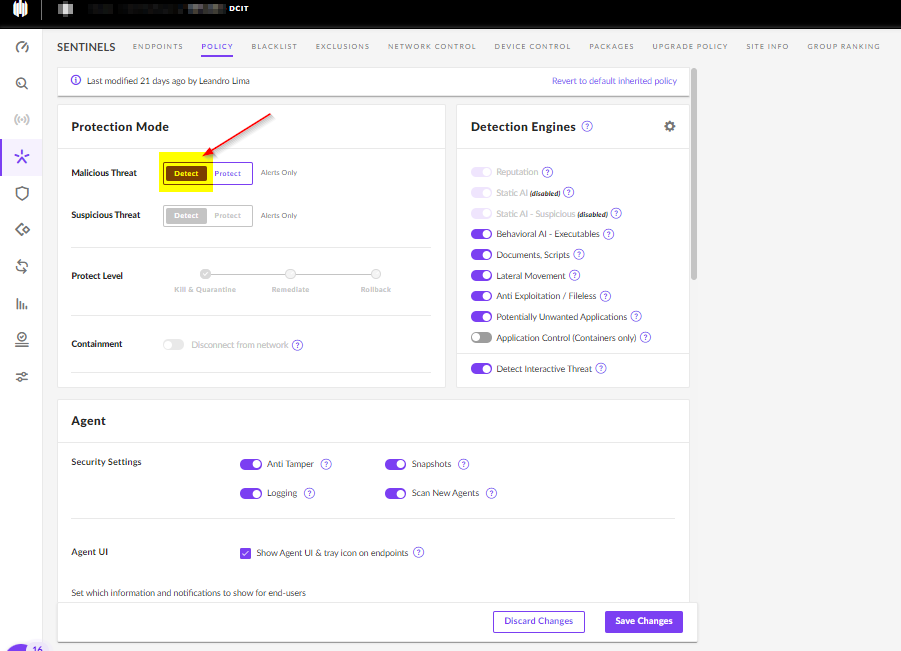The height and width of the screenshot is (651, 901).
Task: Open the checkmark stand icon in sidebar
Action: [x=22, y=340]
